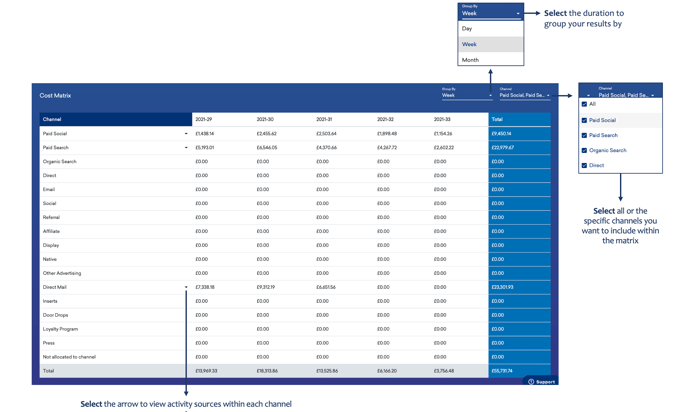688x412 pixels.
Task: Expand the Paid Social row arrow
Action: (x=186, y=134)
